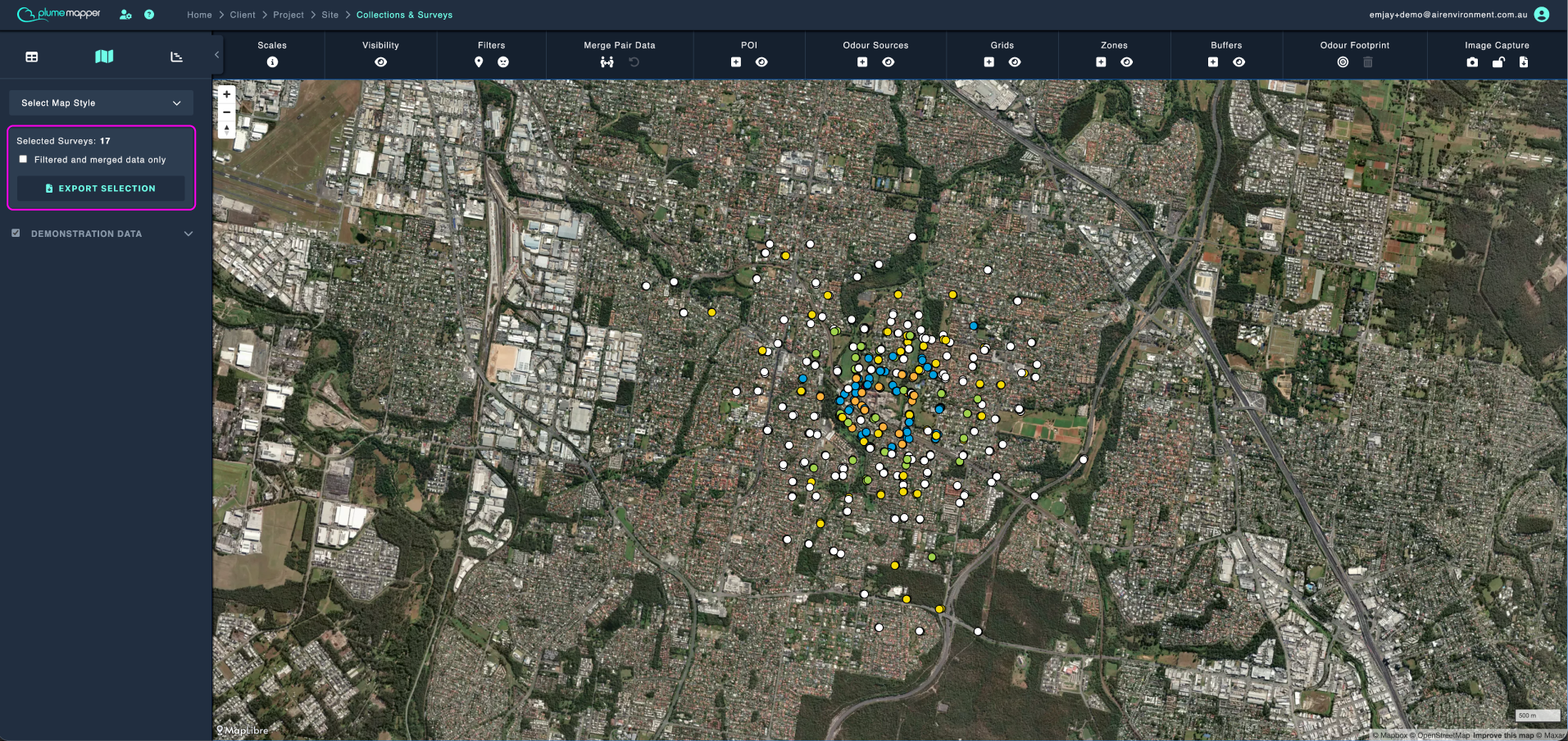Open the location pin filter
This screenshot has width=1568, height=741.
click(479, 62)
